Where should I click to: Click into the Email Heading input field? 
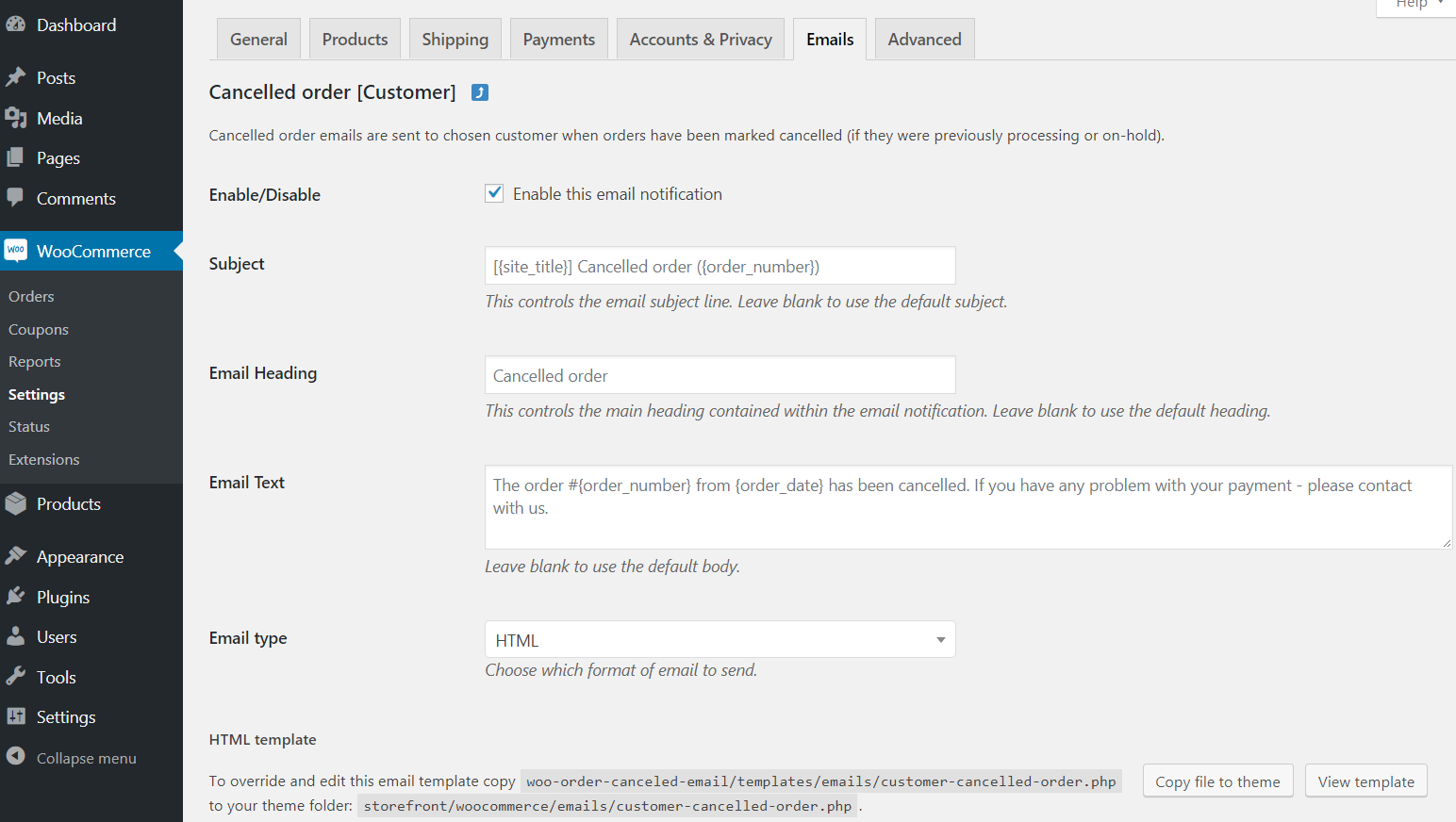tap(720, 375)
